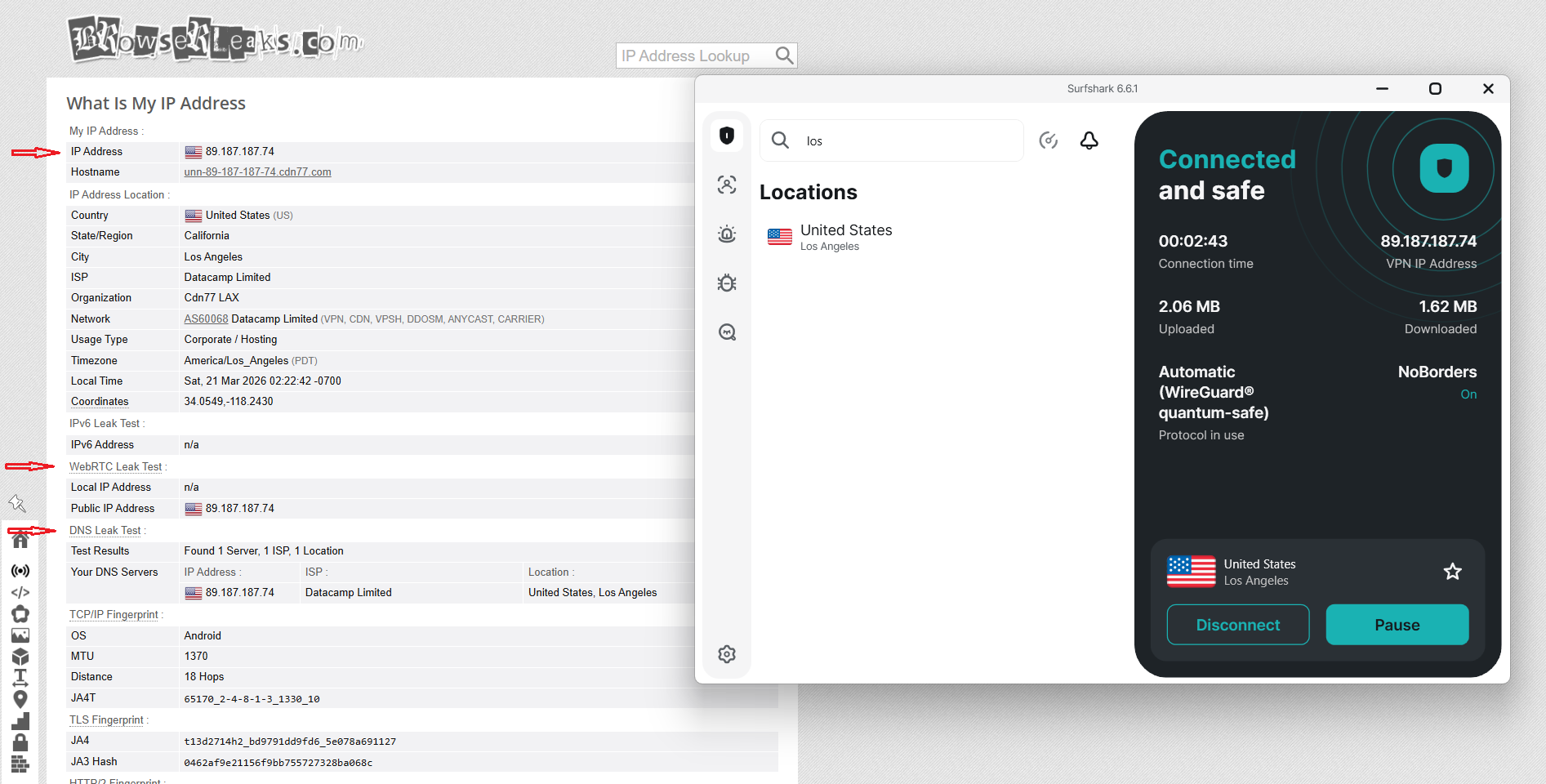Click the DNS server IP 89.187.187.74
1546x784 pixels.
click(x=240, y=593)
